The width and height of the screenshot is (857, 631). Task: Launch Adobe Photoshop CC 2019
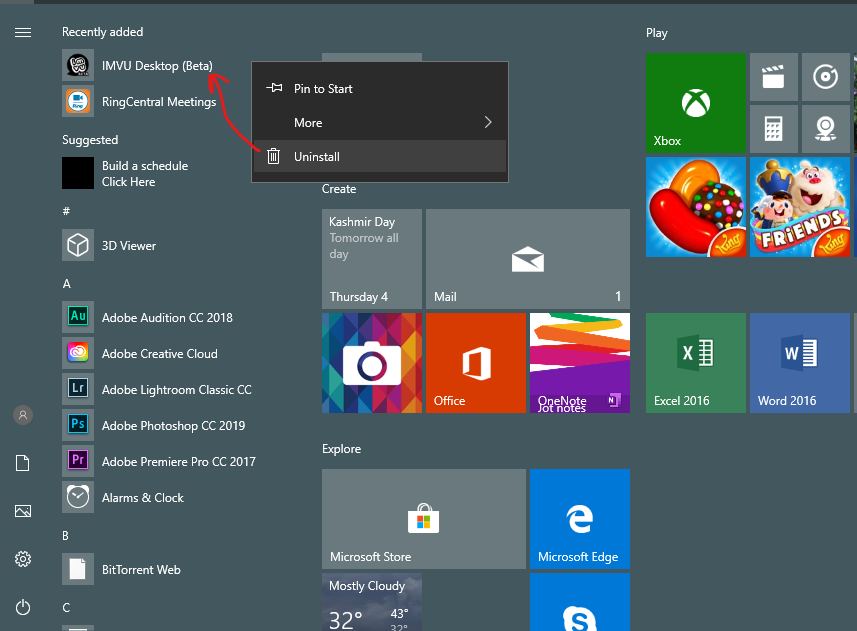pyautogui.click(x=173, y=426)
